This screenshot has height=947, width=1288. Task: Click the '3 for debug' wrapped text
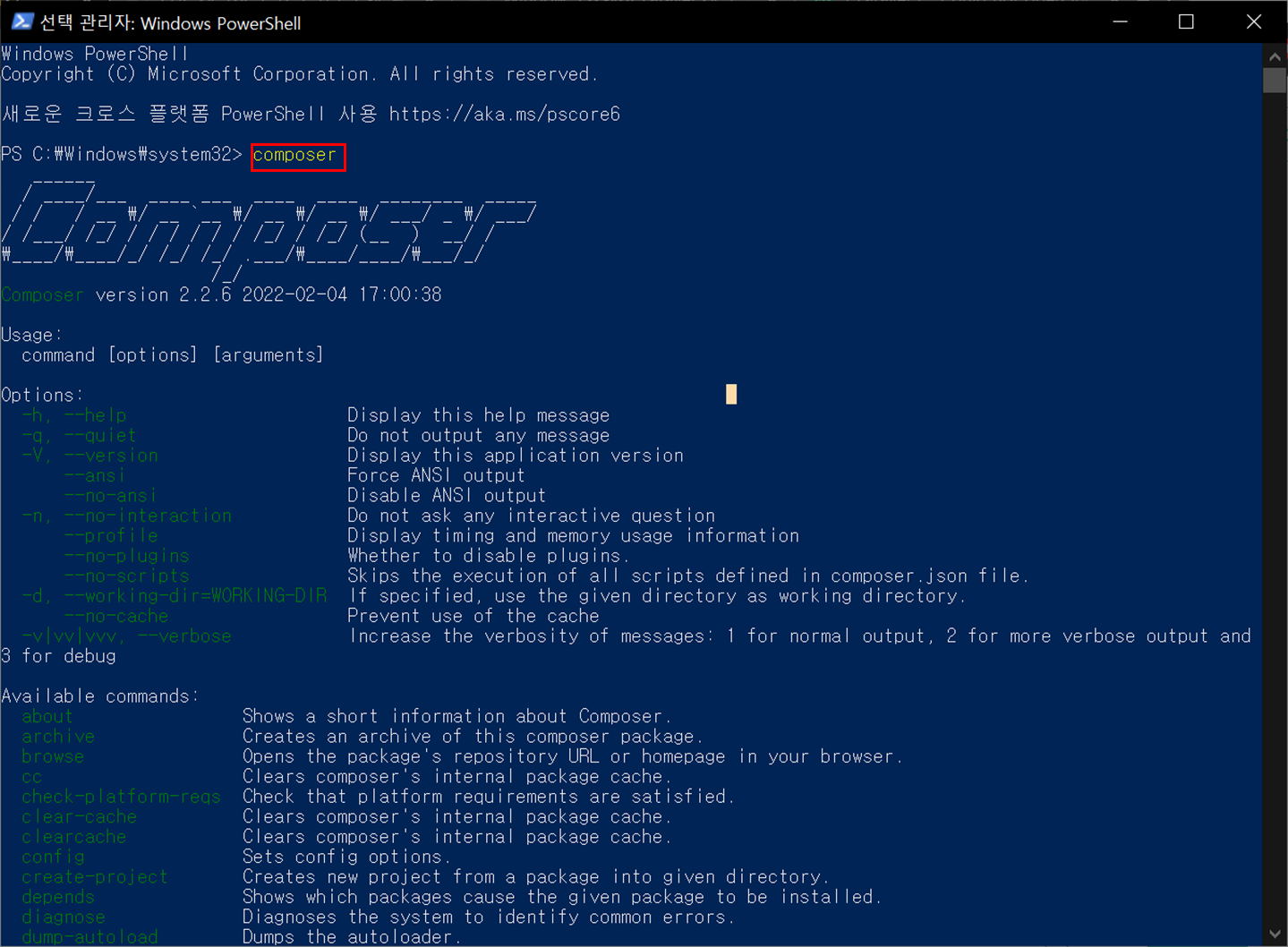click(x=58, y=656)
